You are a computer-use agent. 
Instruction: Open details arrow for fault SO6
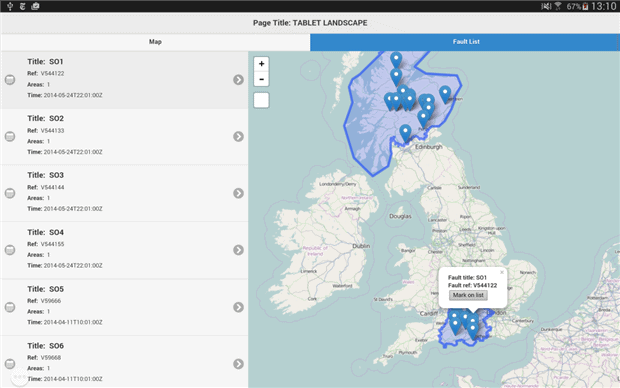[x=238, y=363]
